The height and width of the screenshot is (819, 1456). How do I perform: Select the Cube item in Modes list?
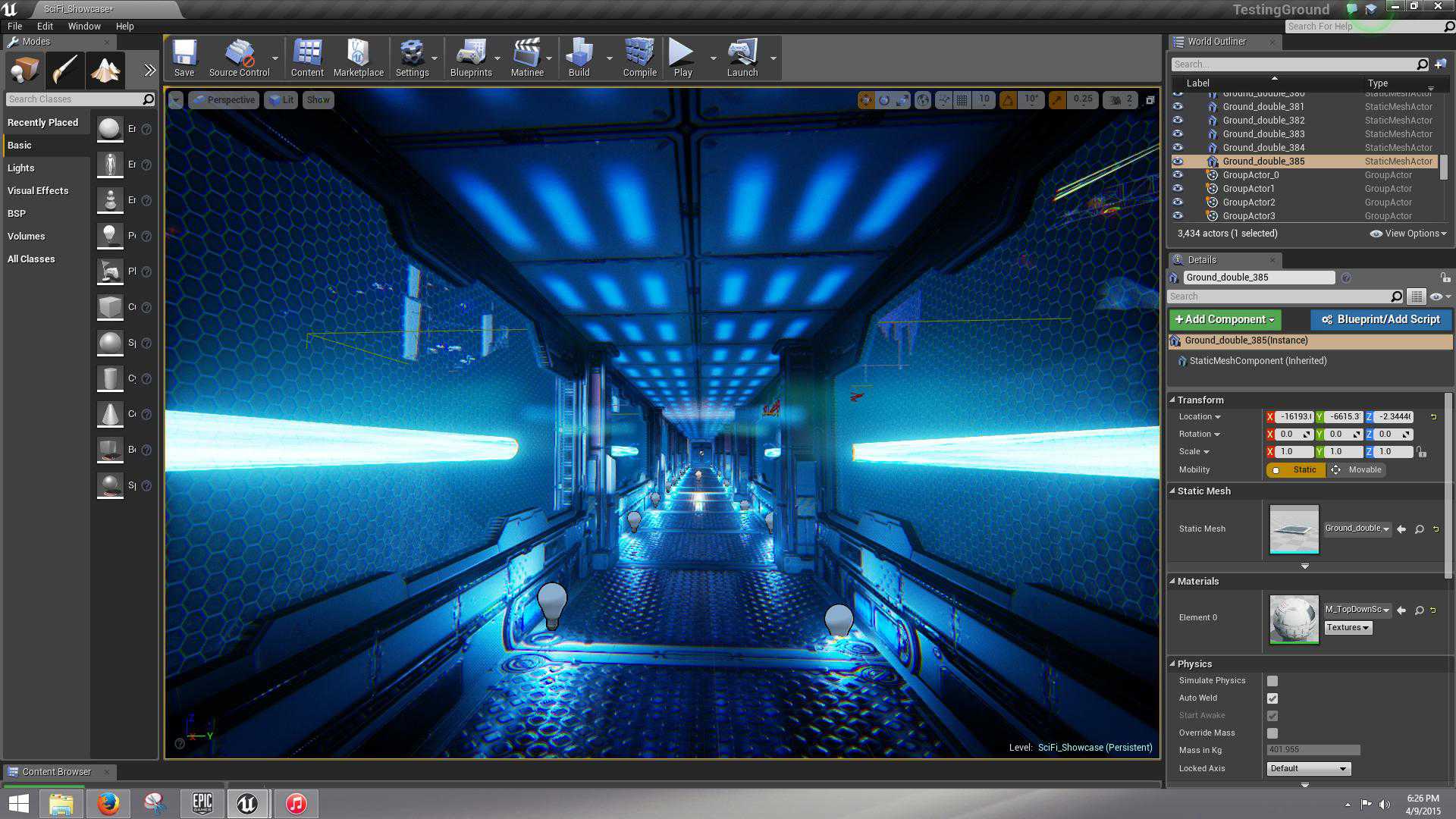[x=110, y=307]
